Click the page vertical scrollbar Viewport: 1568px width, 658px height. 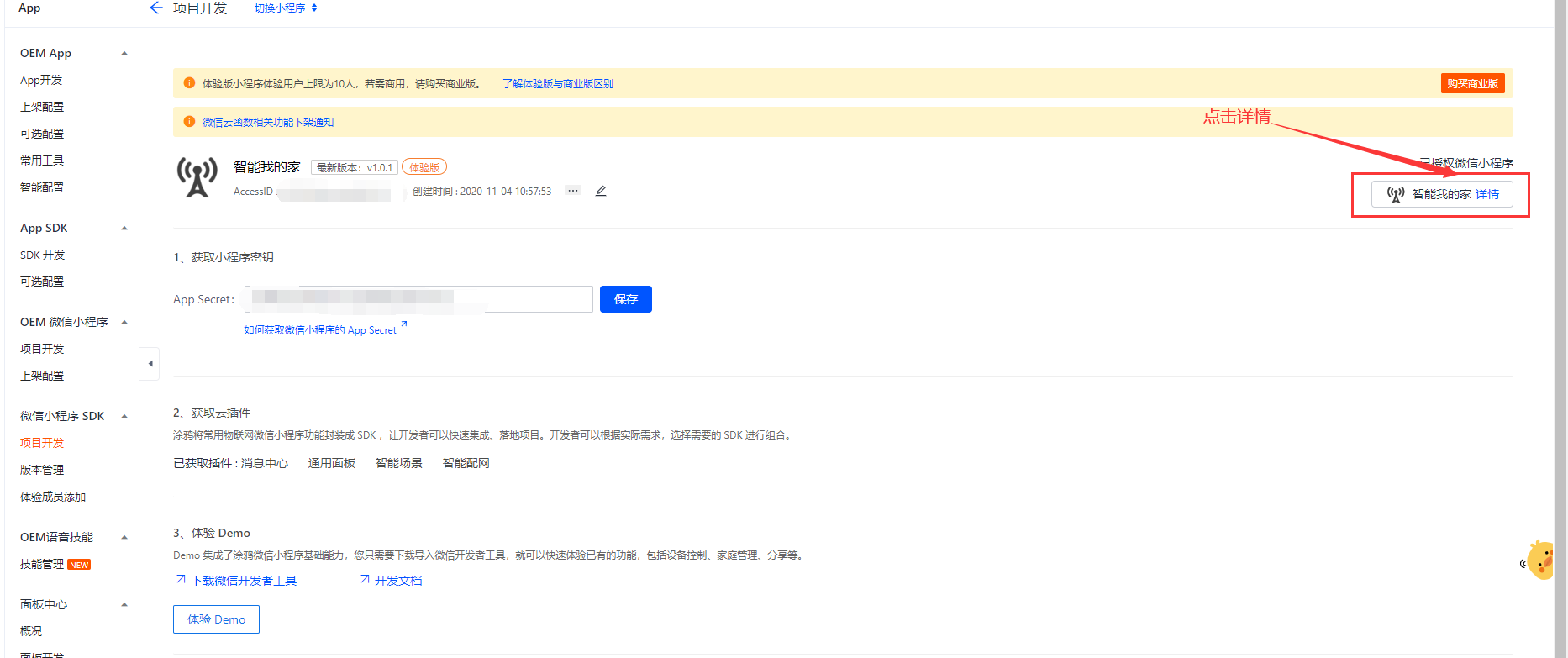click(x=1561, y=328)
